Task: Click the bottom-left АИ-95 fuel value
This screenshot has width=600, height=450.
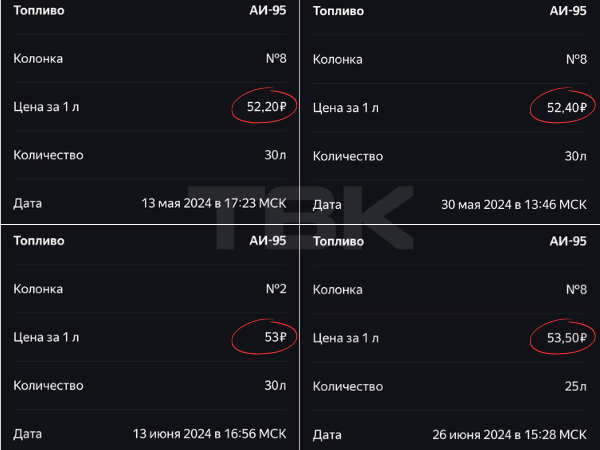Action: click(x=268, y=240)
